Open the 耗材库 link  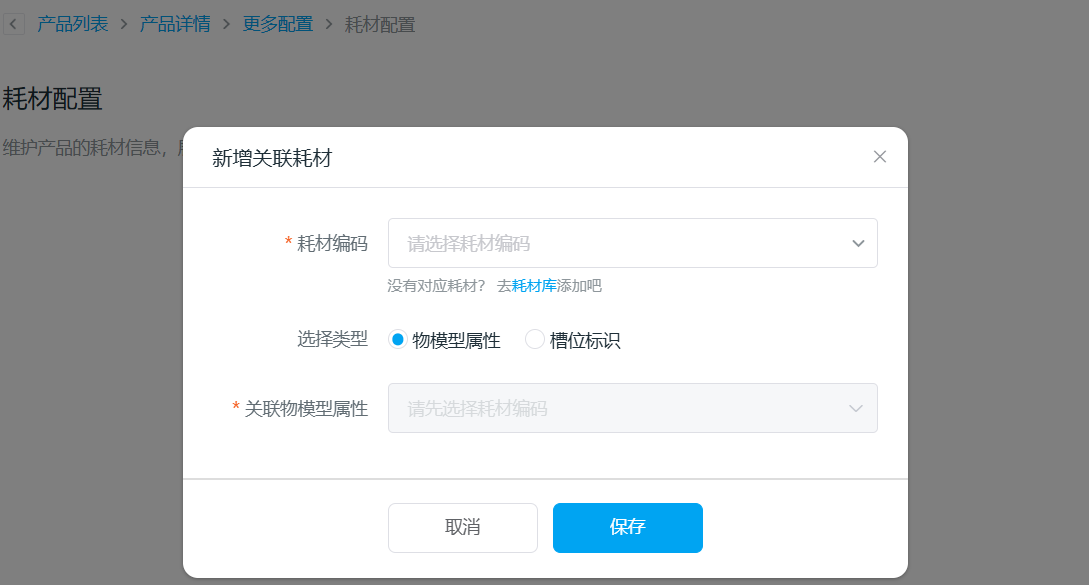tap(534, 286)
